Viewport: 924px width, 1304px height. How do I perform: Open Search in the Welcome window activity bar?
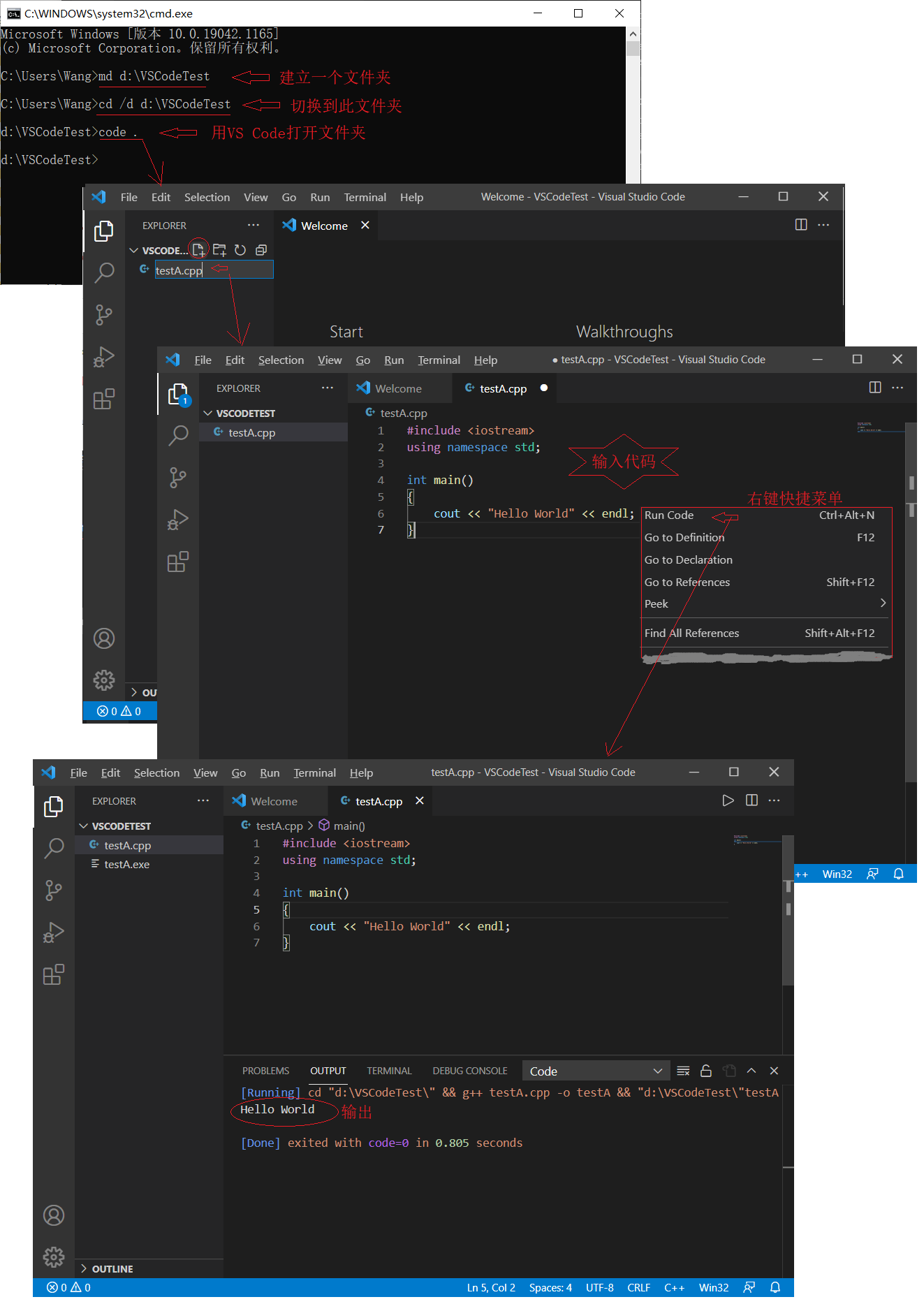tap(104, 272)
